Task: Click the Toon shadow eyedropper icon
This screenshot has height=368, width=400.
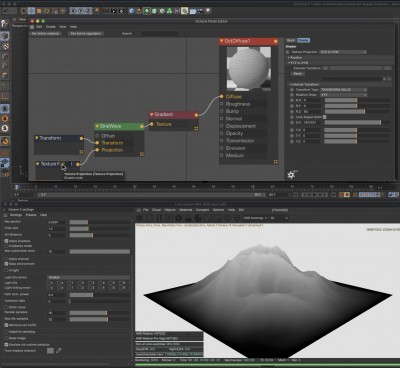Action: (x=59, y=351)
